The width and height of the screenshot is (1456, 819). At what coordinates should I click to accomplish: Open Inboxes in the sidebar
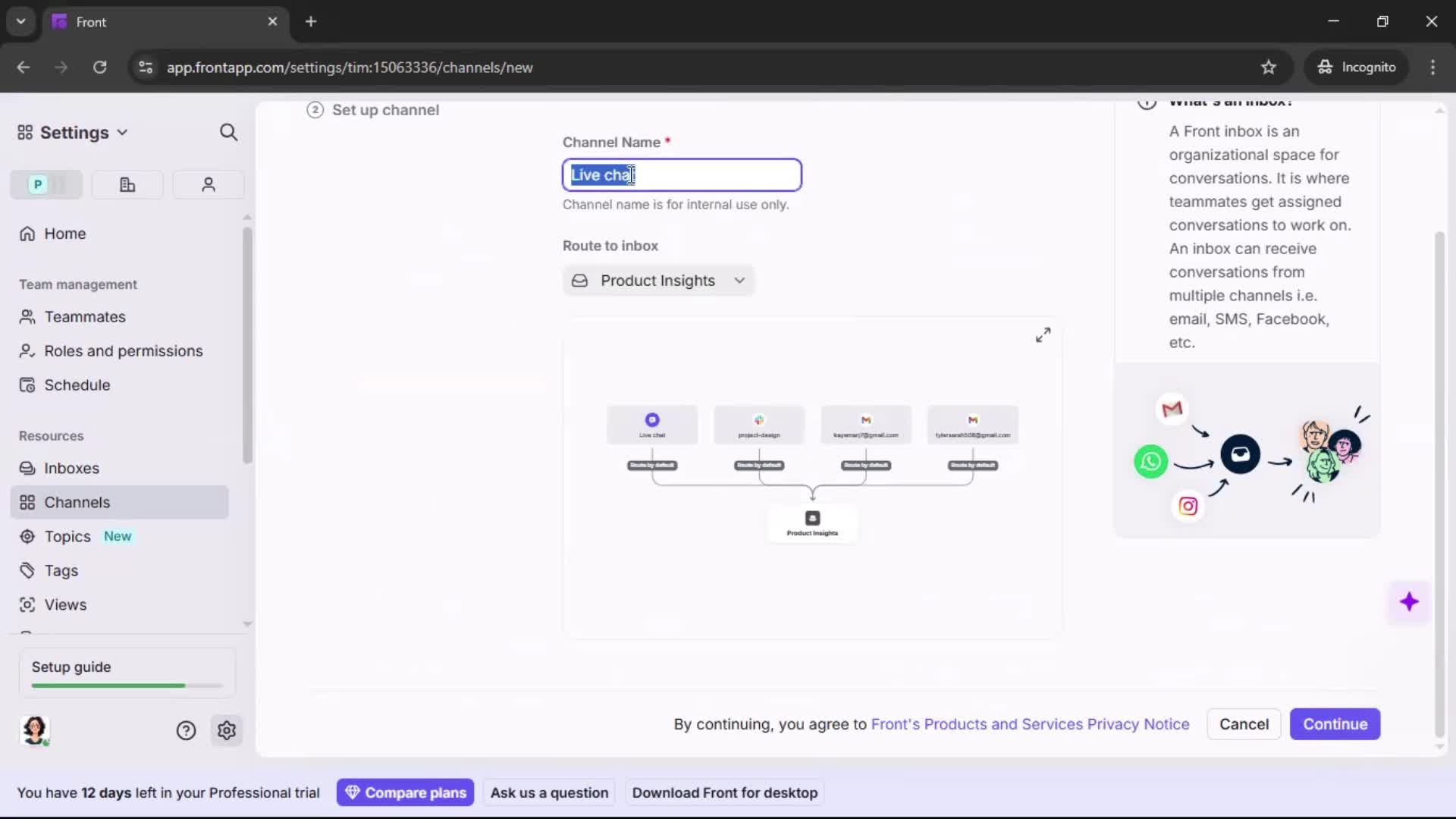pyautogui.click(x=71, y=469)
